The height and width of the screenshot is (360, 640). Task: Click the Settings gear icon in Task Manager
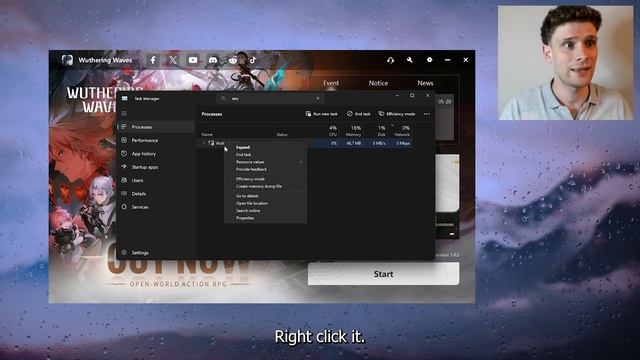tap(124, 253)
